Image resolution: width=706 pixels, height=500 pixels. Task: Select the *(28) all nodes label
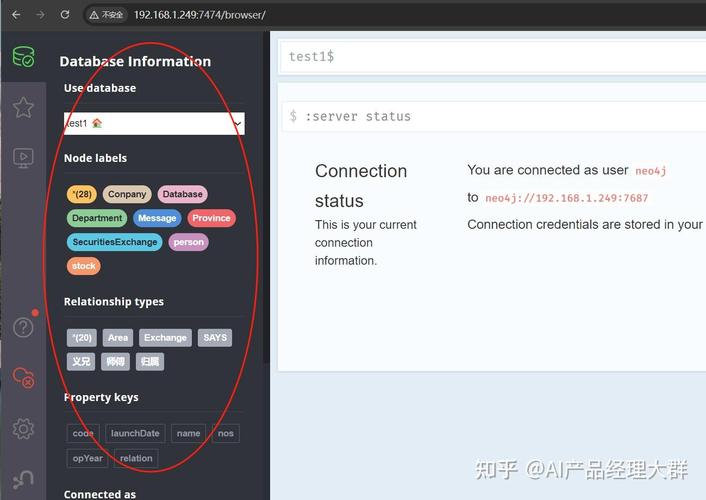[x=82, y=194]
